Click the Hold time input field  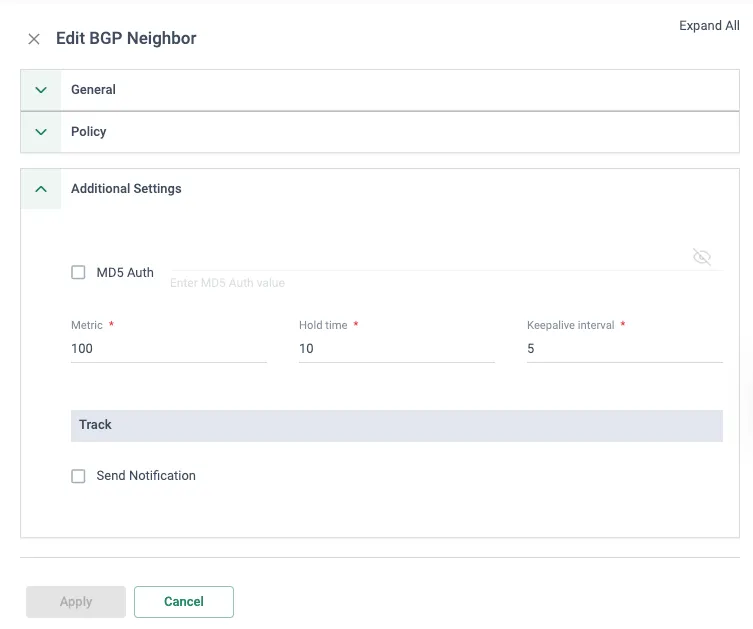[397, 349]
